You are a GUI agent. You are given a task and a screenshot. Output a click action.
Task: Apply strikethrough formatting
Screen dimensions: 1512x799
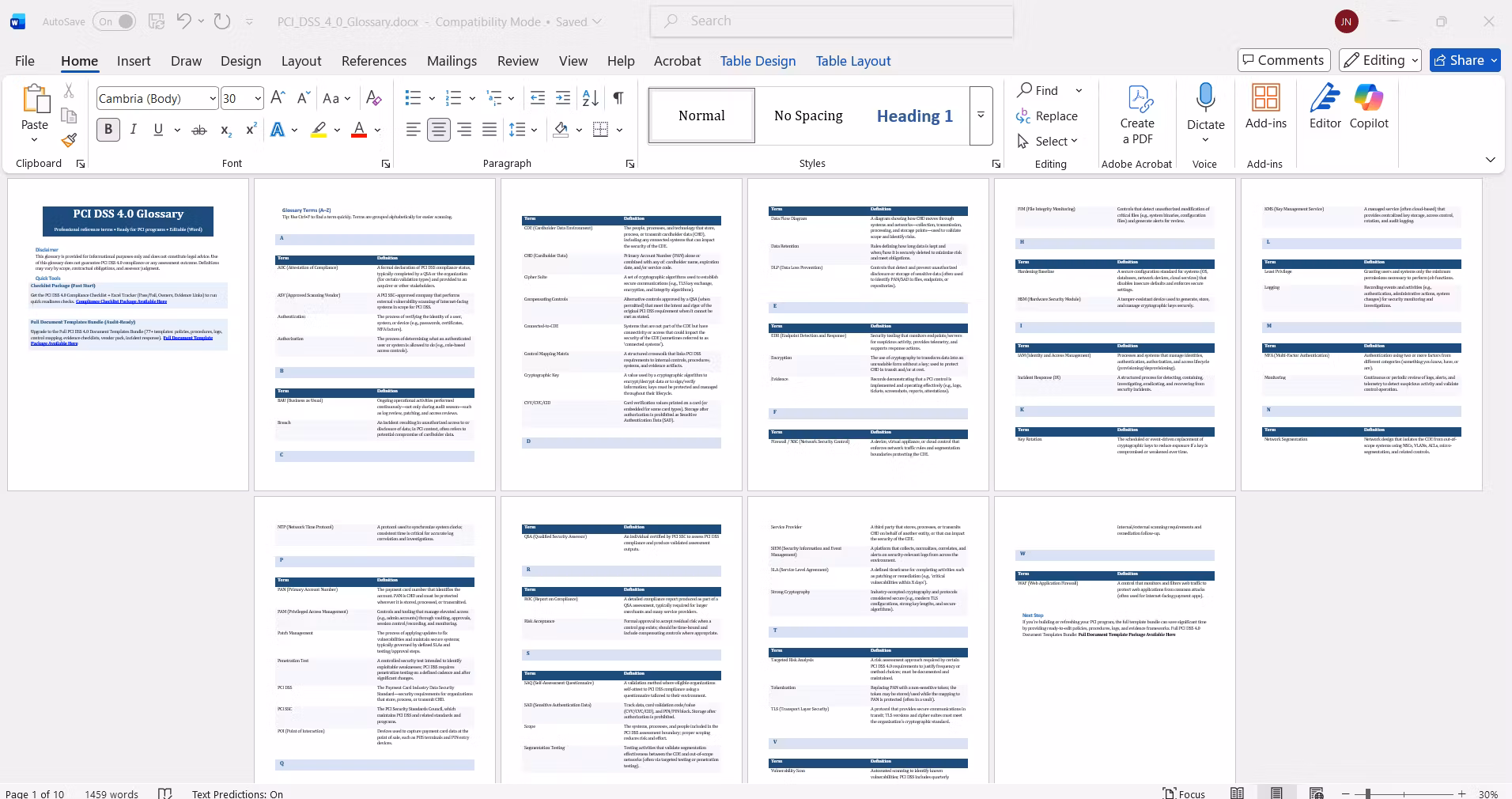click(199, 130)
